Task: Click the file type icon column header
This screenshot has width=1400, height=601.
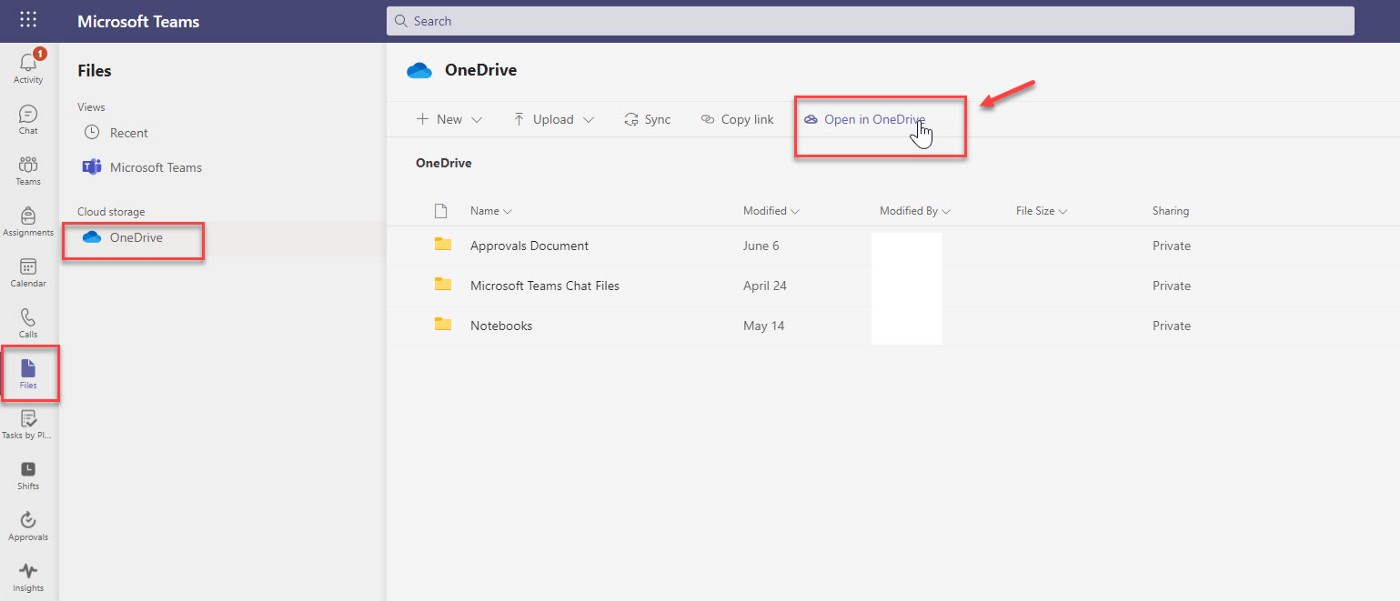Action: point(440,211)
